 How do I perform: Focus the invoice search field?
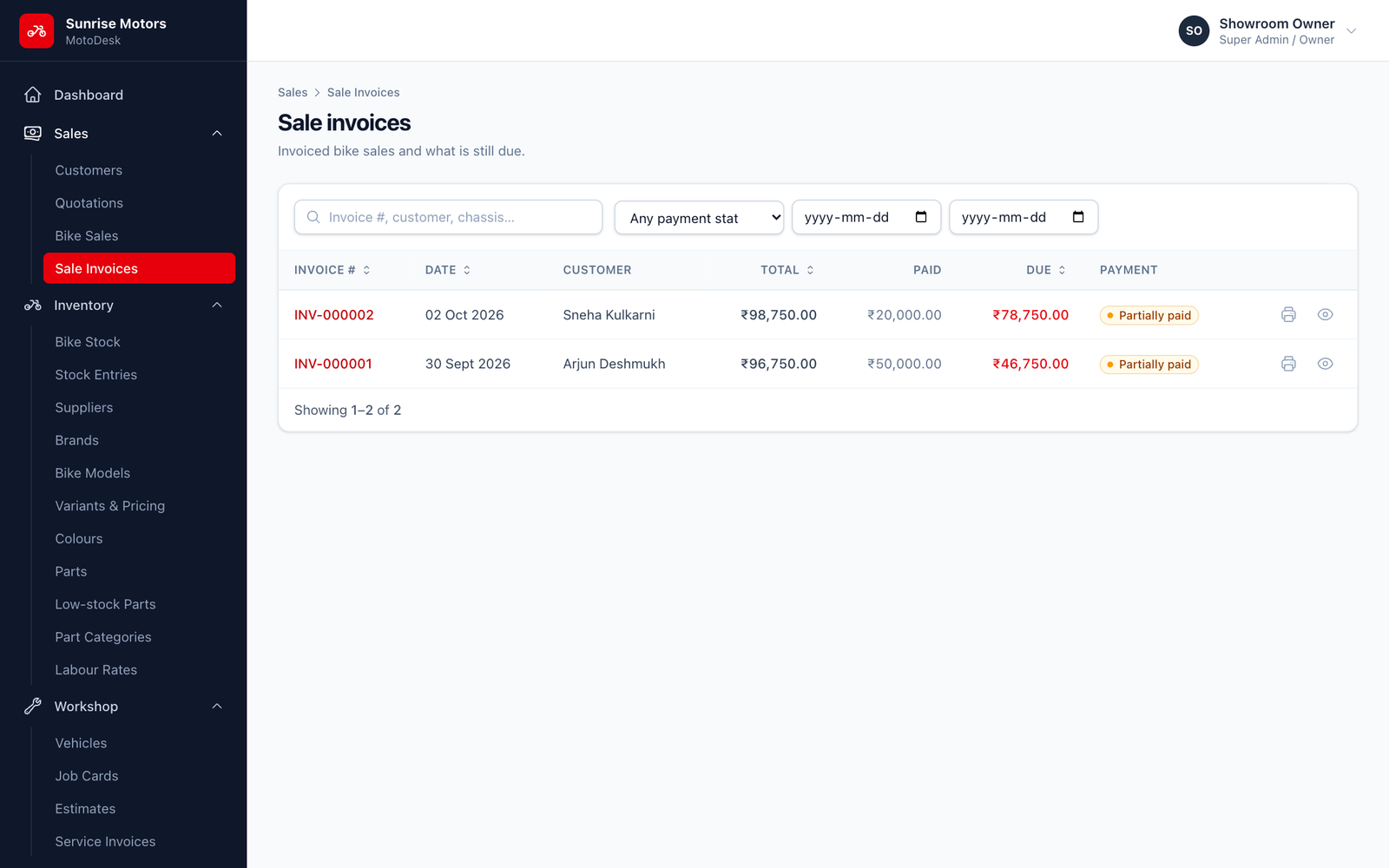448,217
